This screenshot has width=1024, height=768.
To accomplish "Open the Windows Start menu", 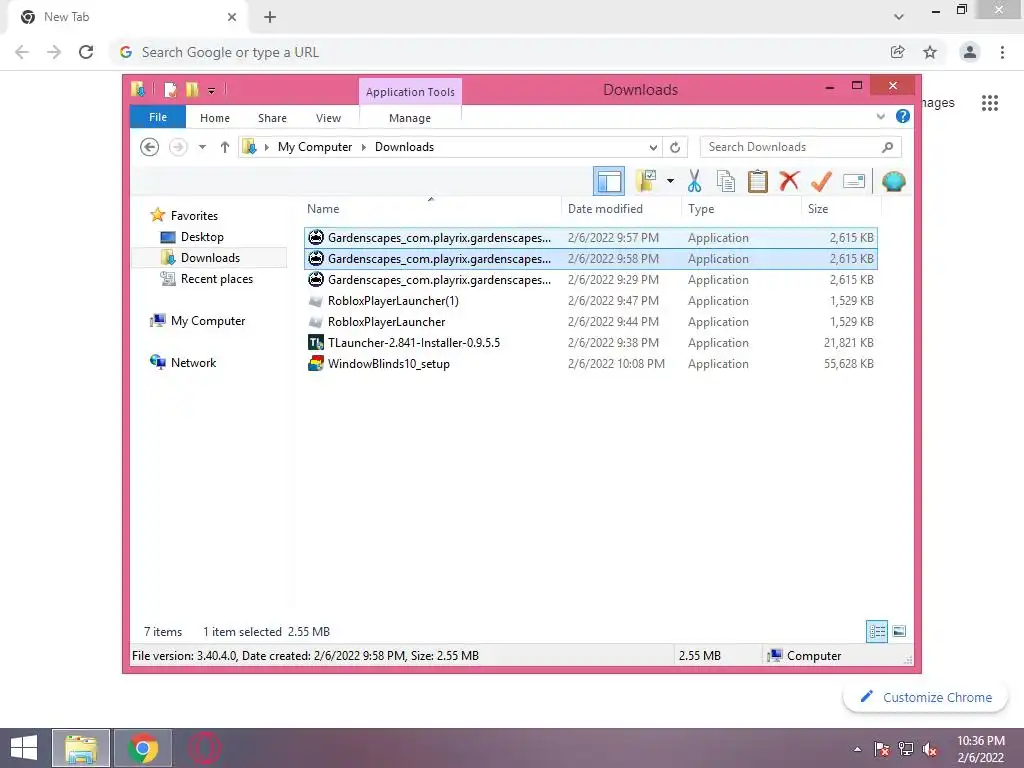I will point(24,748).
